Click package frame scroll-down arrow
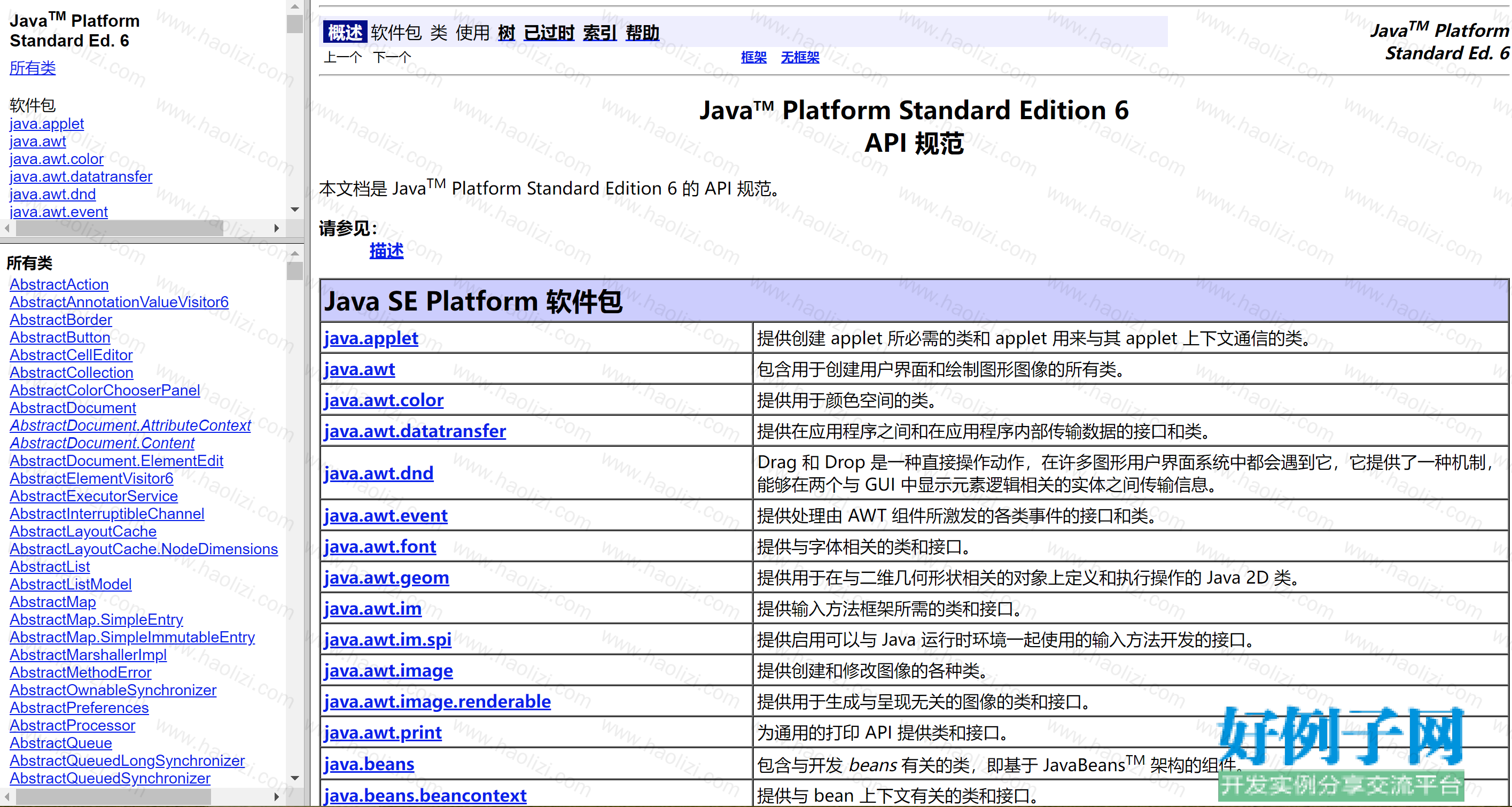 point(294,209)
